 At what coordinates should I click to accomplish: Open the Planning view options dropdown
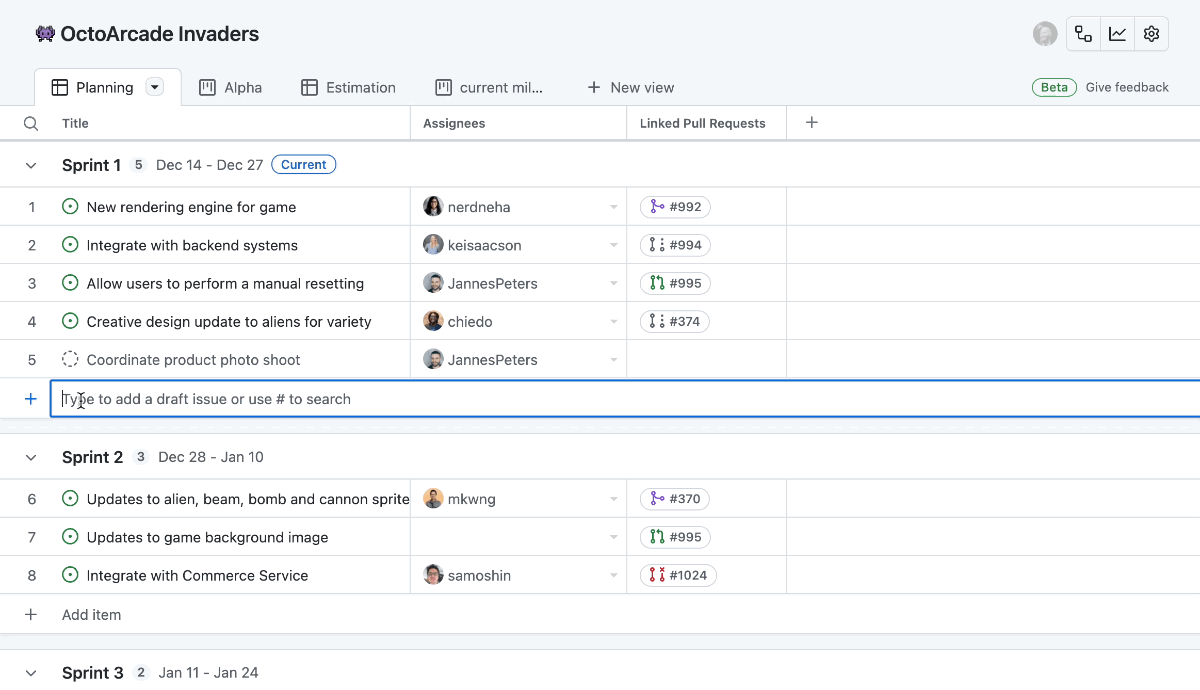pos(155,87)
